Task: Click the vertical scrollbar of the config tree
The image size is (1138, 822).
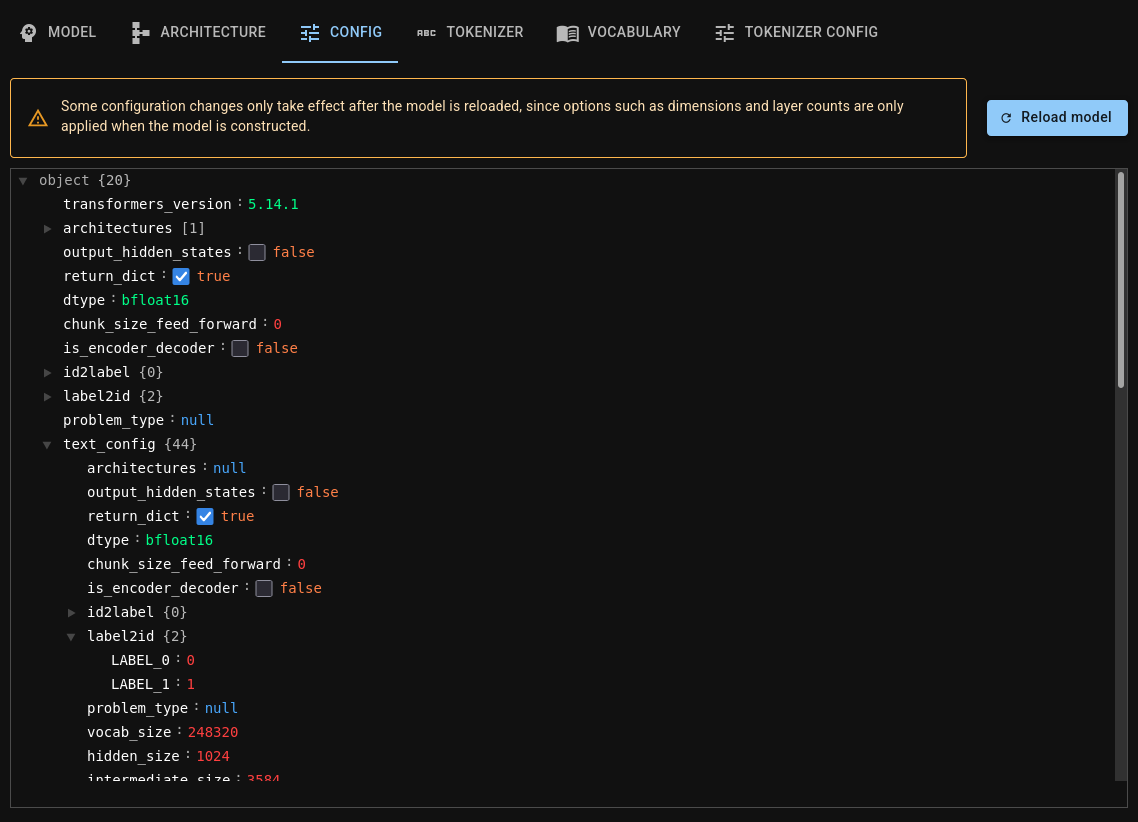Action: tap(1121, 280)
